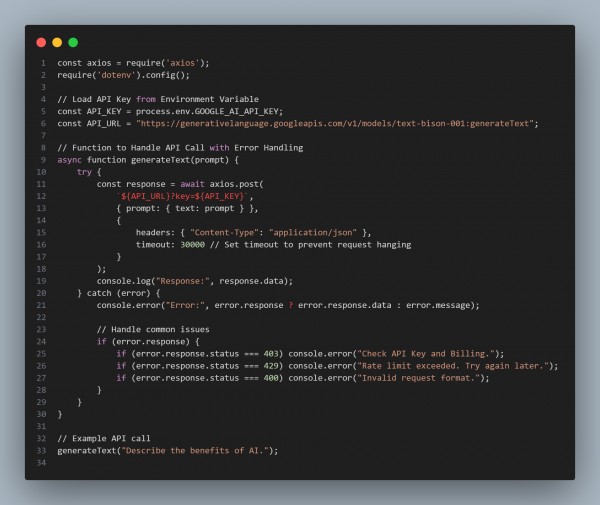Click '} catch (error) {' on line 20
600x505 pixels.
pos(119,293)
